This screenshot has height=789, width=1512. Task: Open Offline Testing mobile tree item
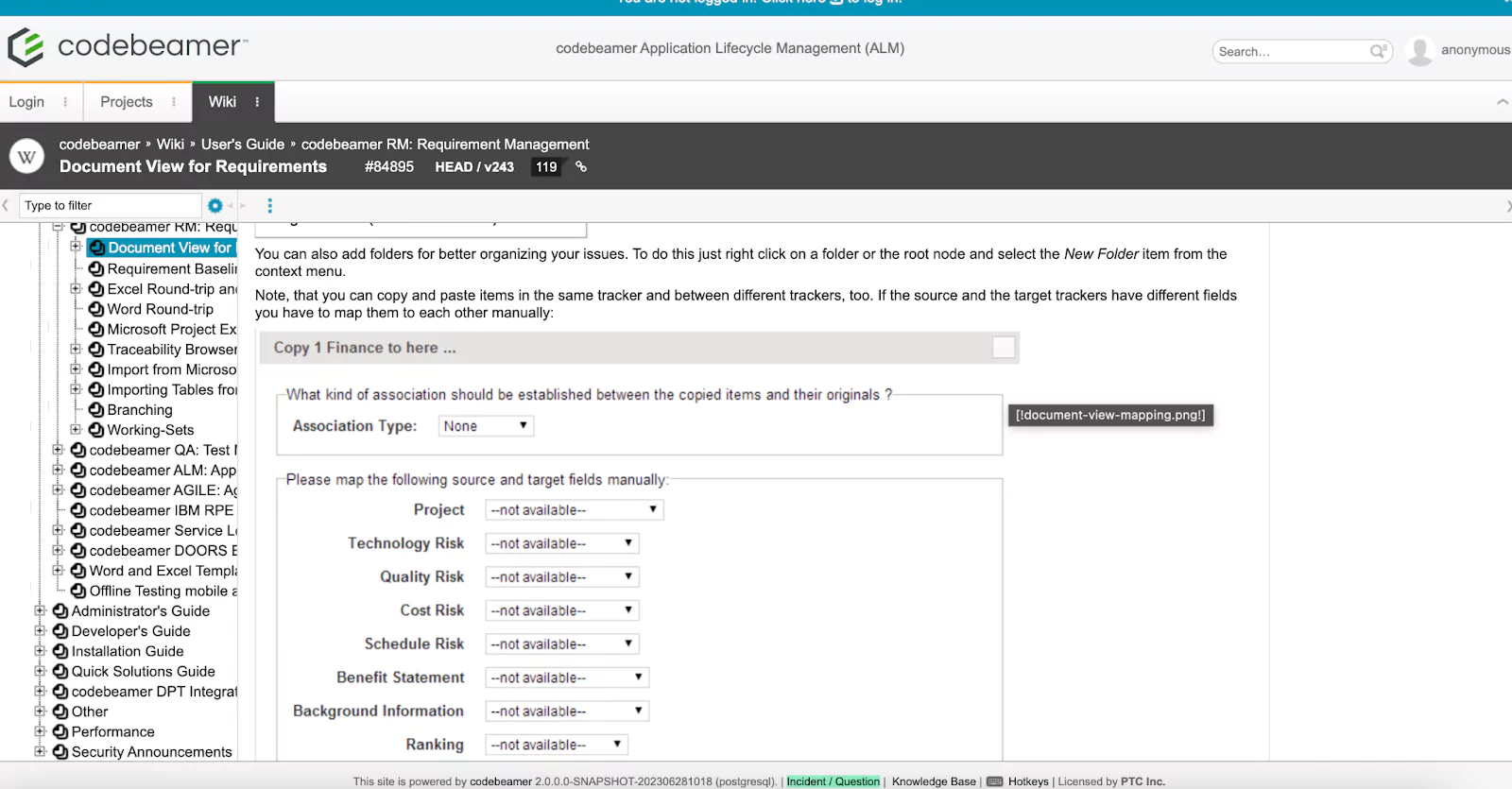pyautogui.click(x=163, y=591)
